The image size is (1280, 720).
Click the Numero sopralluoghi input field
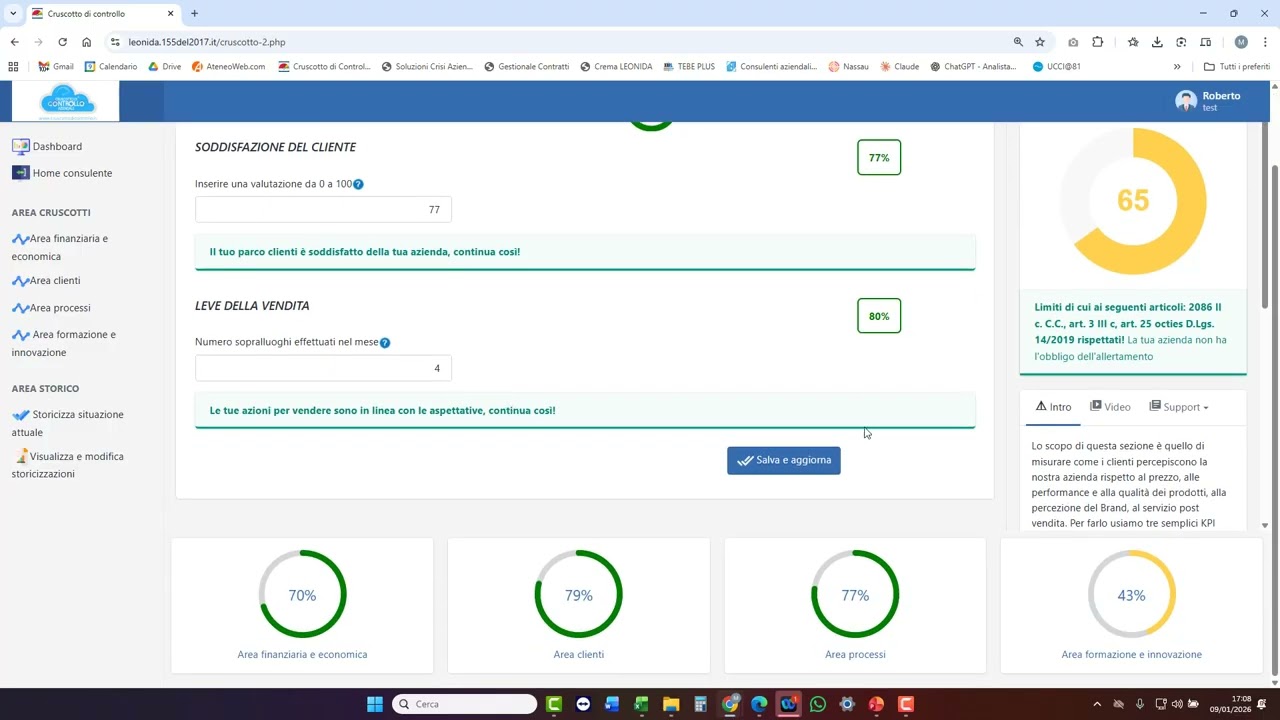(x=323, y=368)
